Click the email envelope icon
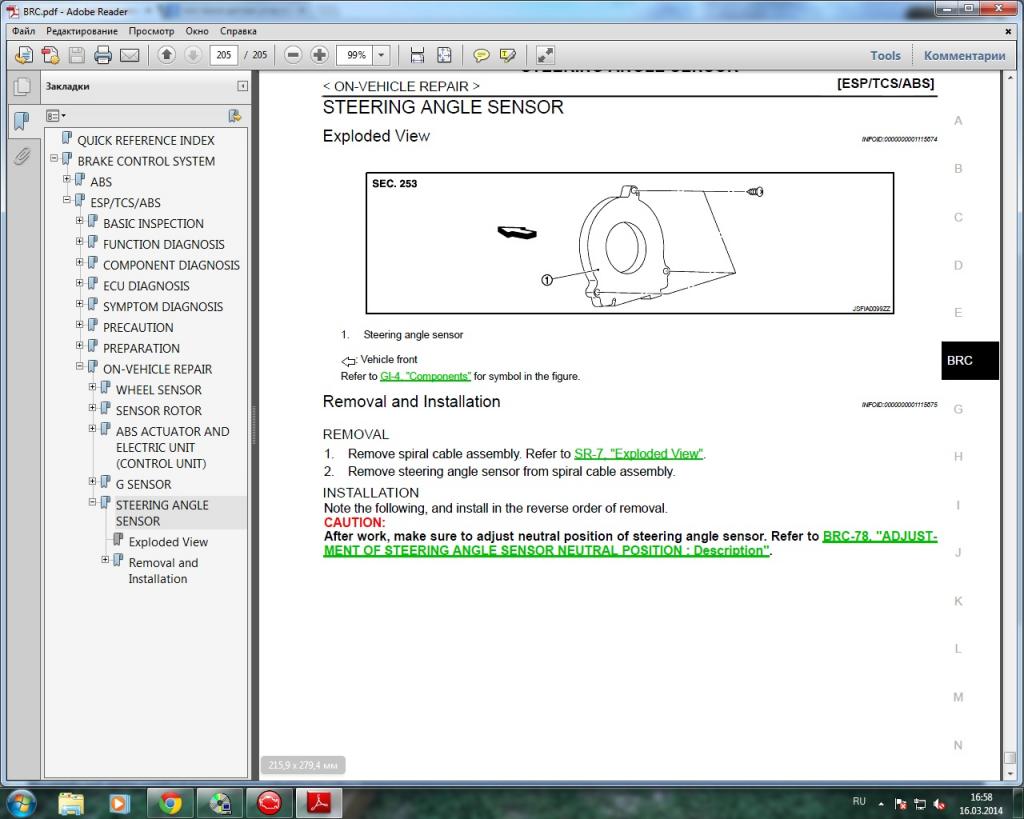1024x819 pixels. point(129,55)
